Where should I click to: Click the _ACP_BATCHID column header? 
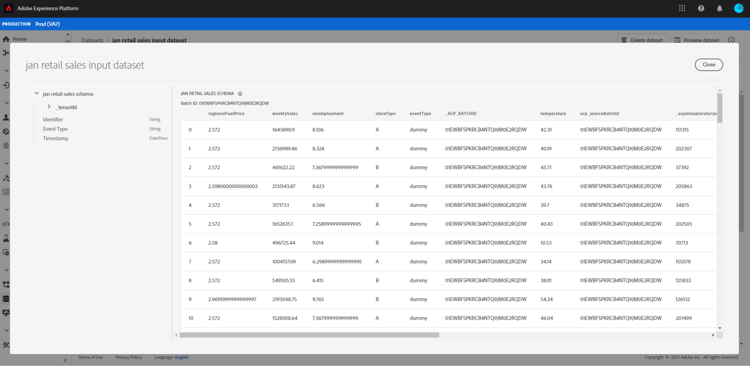(x=461, y=113)
